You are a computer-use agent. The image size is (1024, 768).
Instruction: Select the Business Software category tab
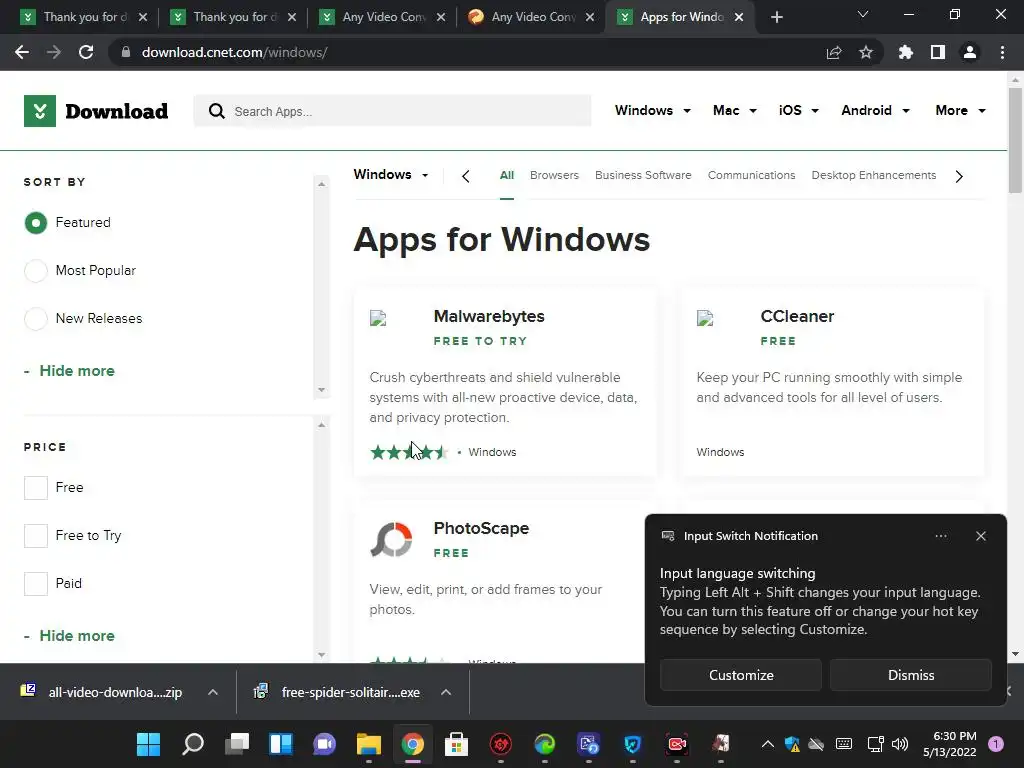(x=643, y=175)
